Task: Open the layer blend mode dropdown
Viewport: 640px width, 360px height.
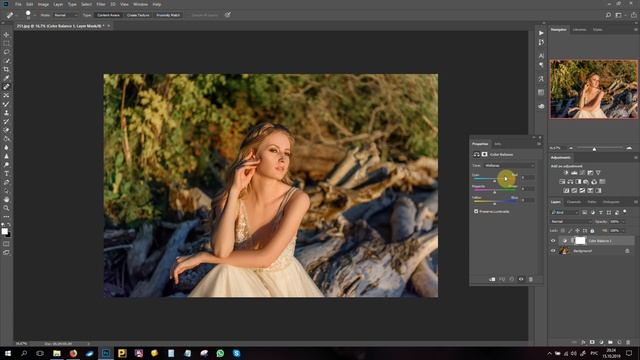Action: tap(571, 222)
